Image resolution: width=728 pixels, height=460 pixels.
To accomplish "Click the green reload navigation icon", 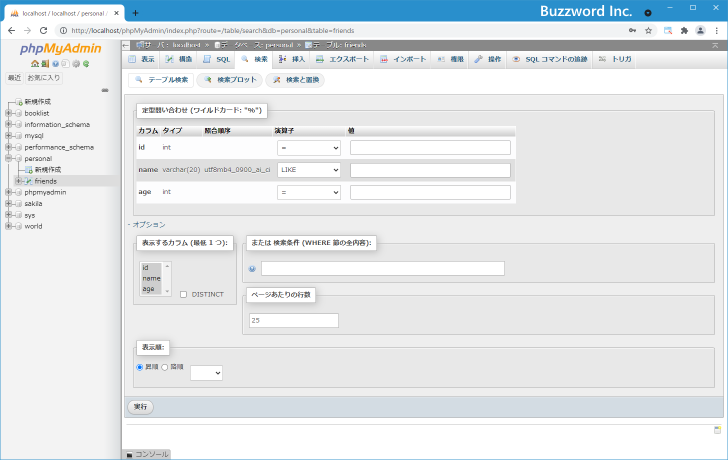I will pos(87,64).
